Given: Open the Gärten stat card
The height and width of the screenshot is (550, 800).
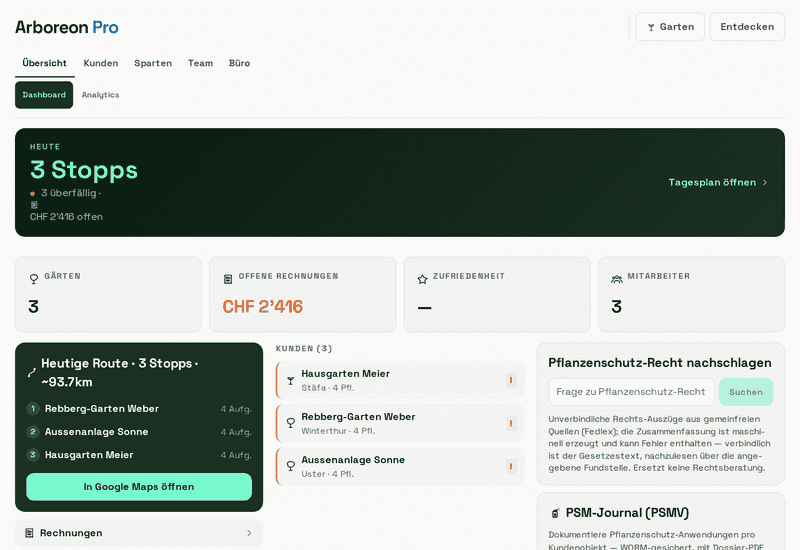Looking at the screenshot, I should [108, 294].
